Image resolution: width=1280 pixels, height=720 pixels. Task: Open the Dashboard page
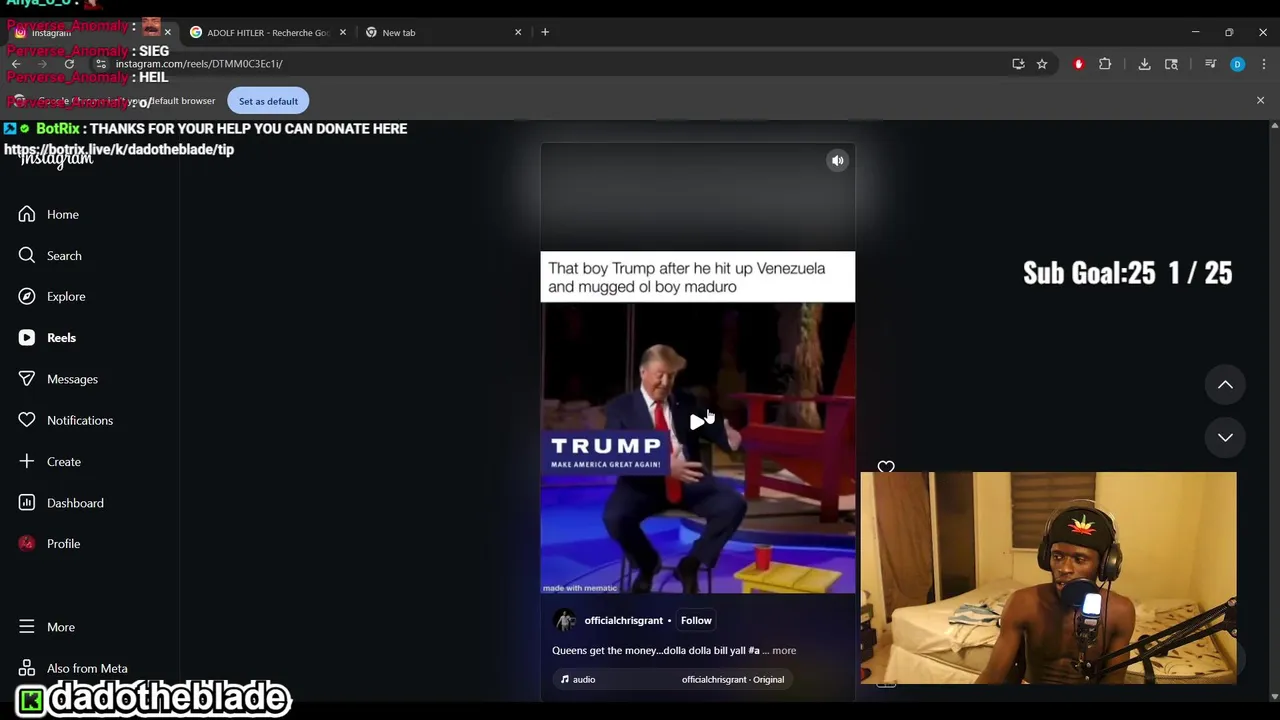tap(60, 503)
